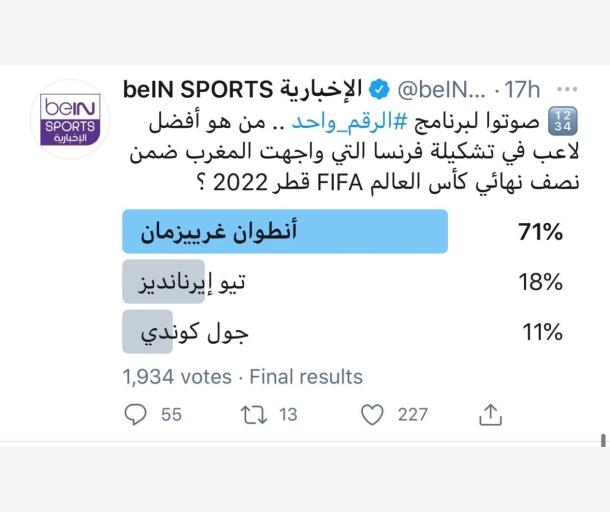Click the reply speech bubble icon
This screenshot has width=610, height=512.
pos(135,414)
